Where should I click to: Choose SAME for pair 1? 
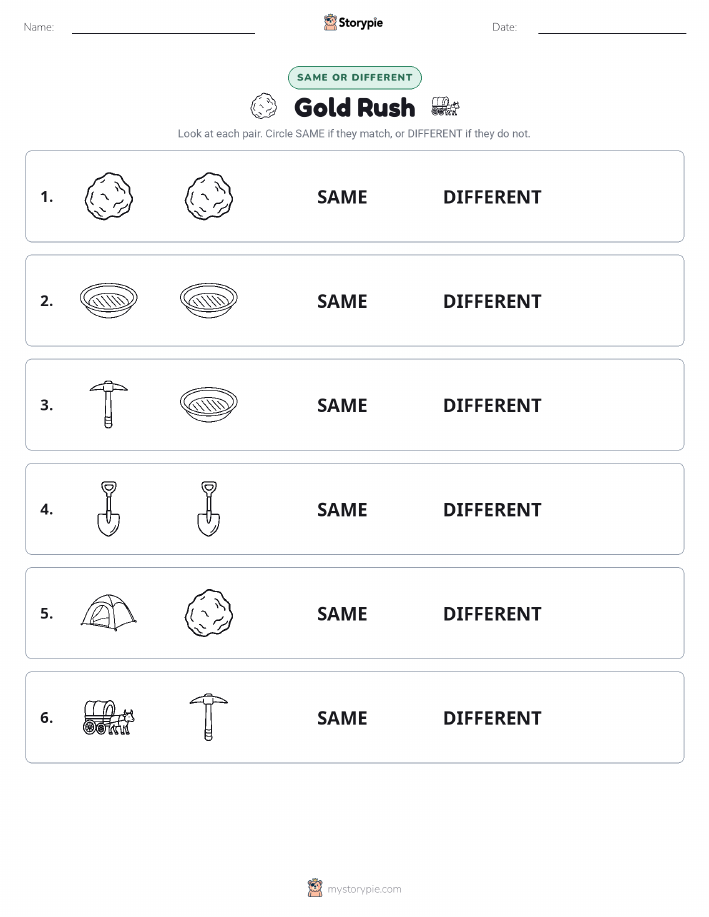pos(342,197)
